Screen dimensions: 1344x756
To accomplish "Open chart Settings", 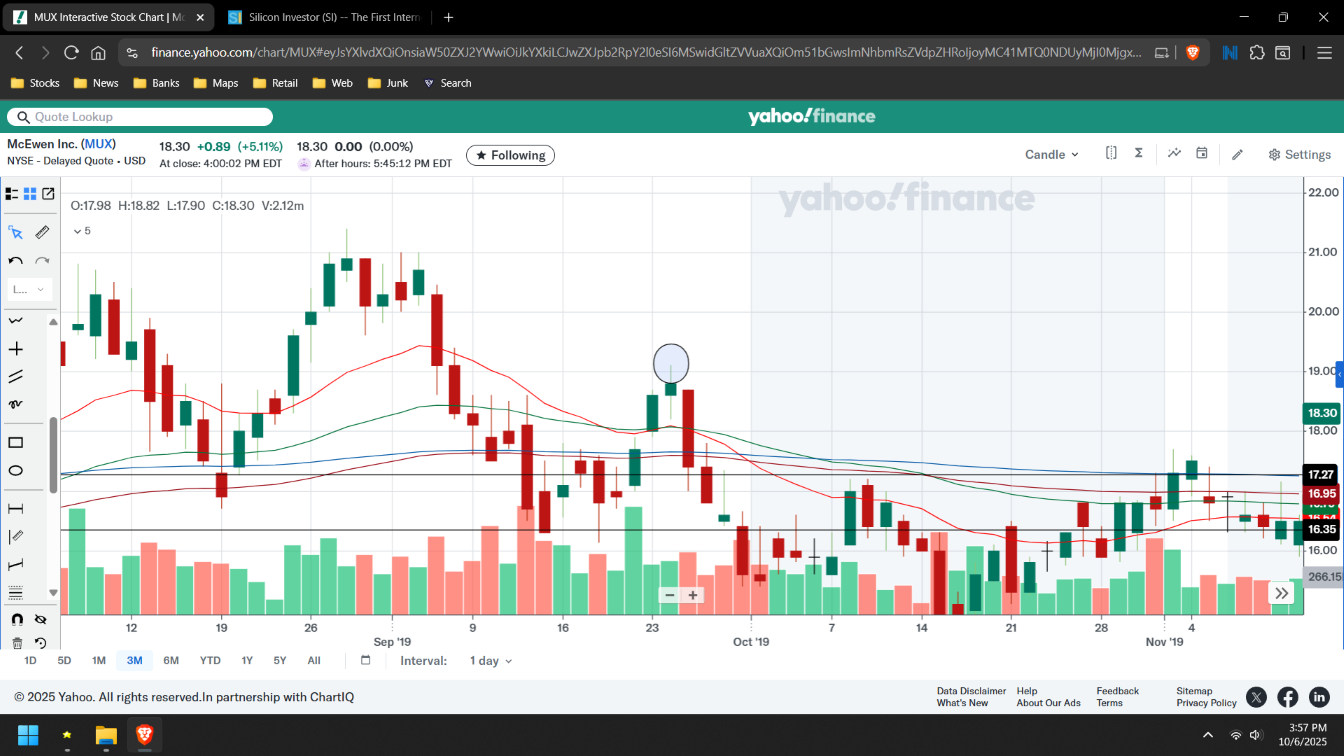I will 1299,155.
